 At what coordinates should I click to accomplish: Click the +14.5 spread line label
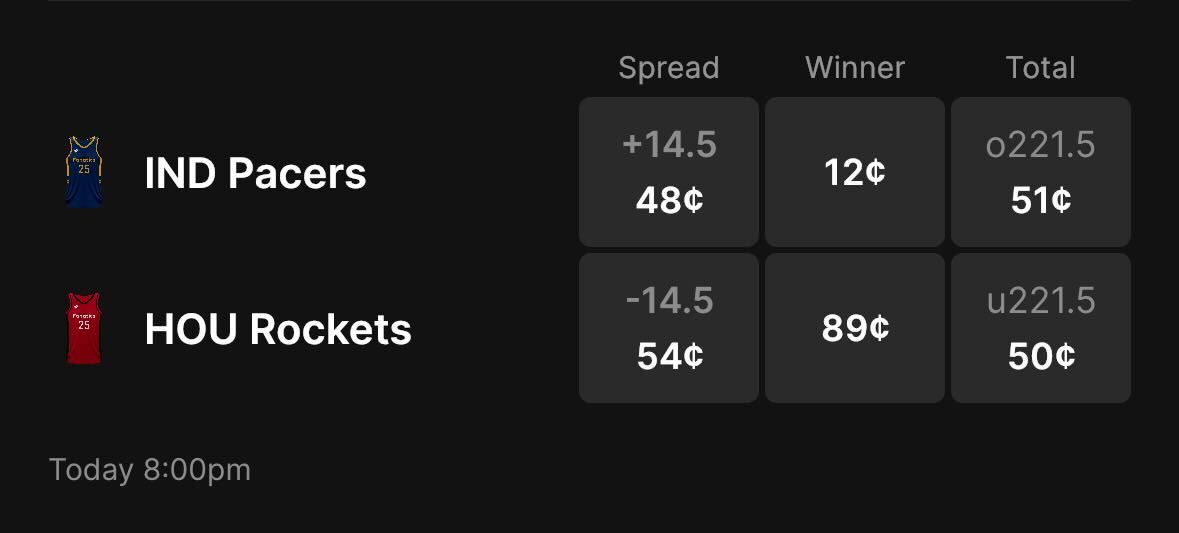669,146
